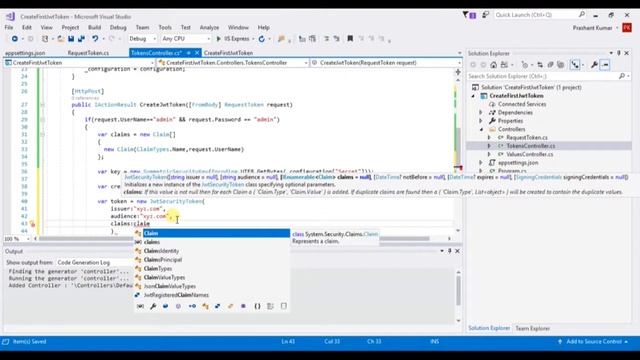The height and width of the screenshot is (360, 640).
Task: Open the Tools menu
Action: point(165,27)
